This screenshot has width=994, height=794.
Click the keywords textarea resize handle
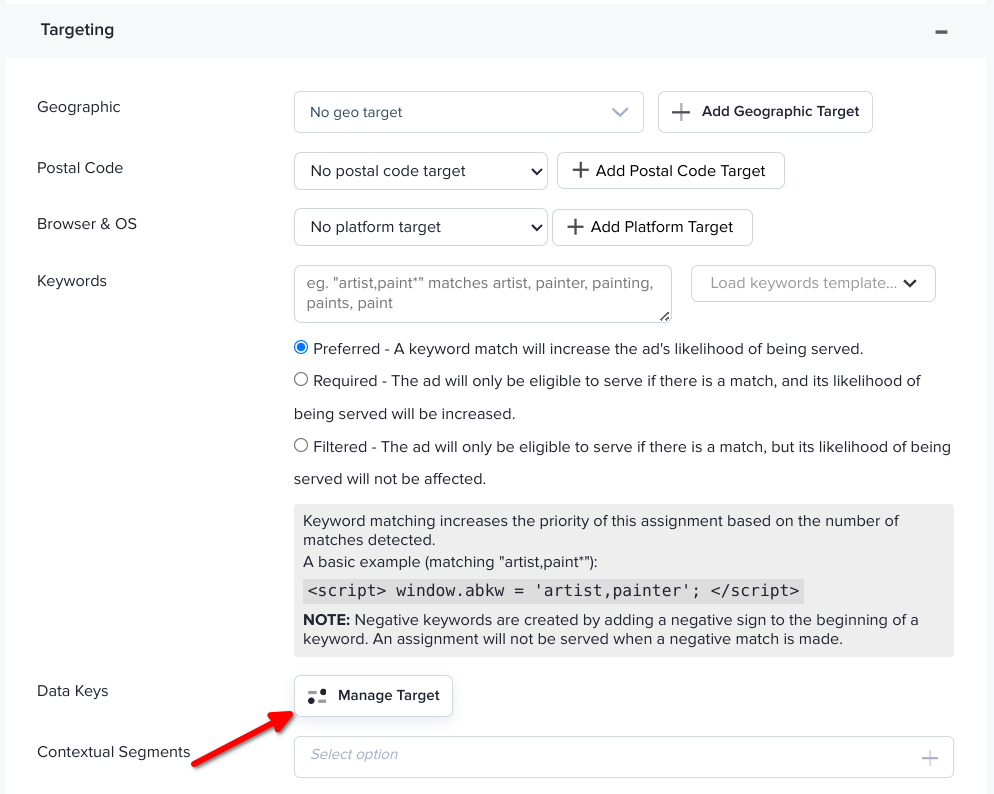tap(664, 316)
